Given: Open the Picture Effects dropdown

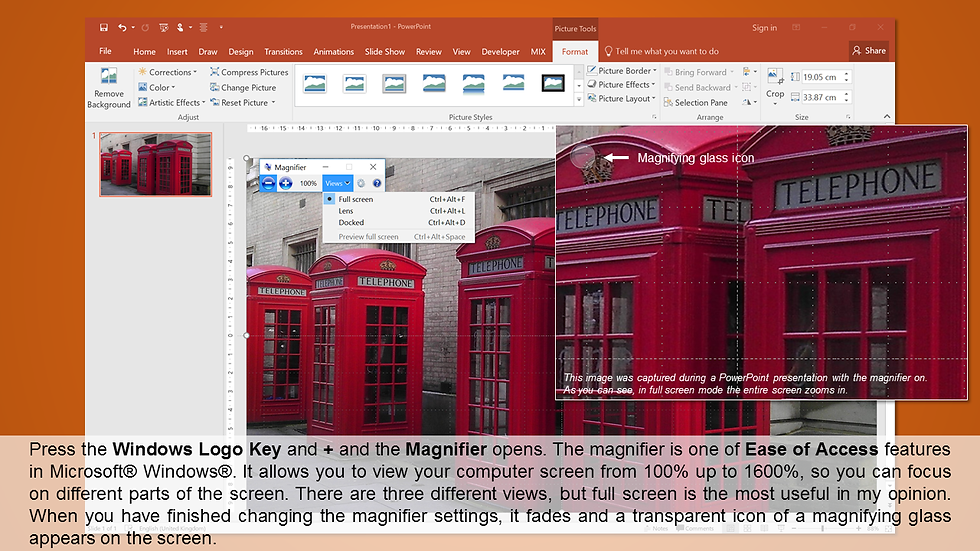Looking at the screenshot, I should coord(621,84).
